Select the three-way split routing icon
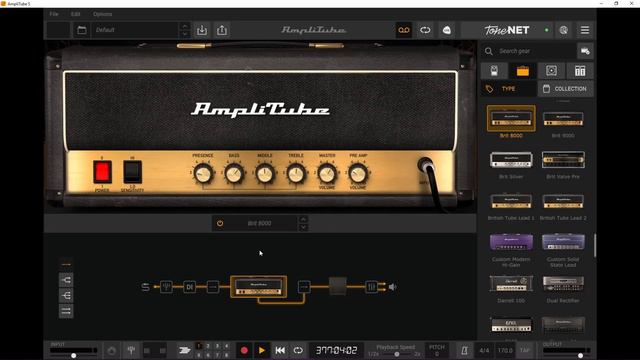Screen dimensions: 640x360 coord(66,296)
